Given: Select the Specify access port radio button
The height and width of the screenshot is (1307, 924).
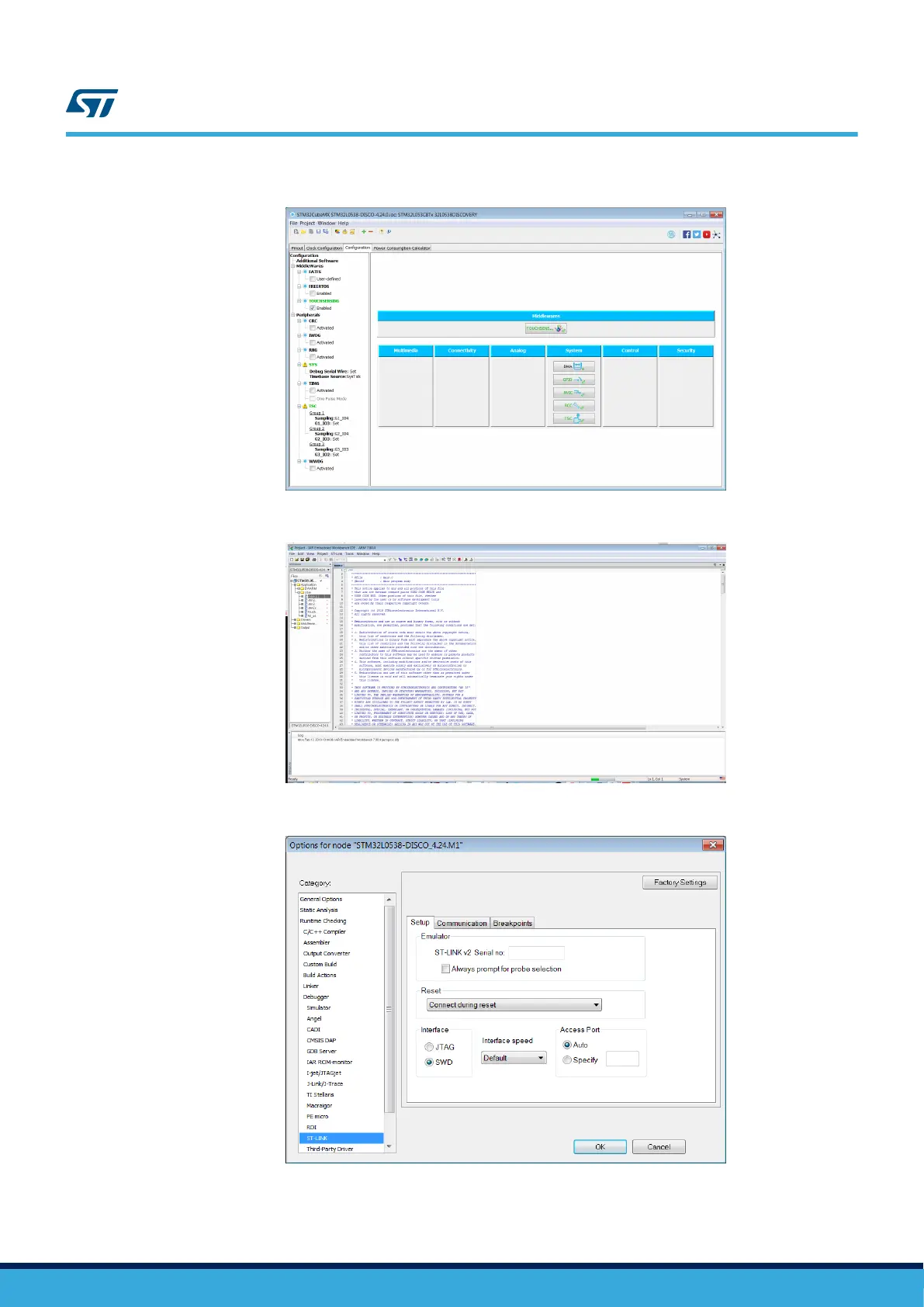Looking at the screenshot, I should (567, 1059).
